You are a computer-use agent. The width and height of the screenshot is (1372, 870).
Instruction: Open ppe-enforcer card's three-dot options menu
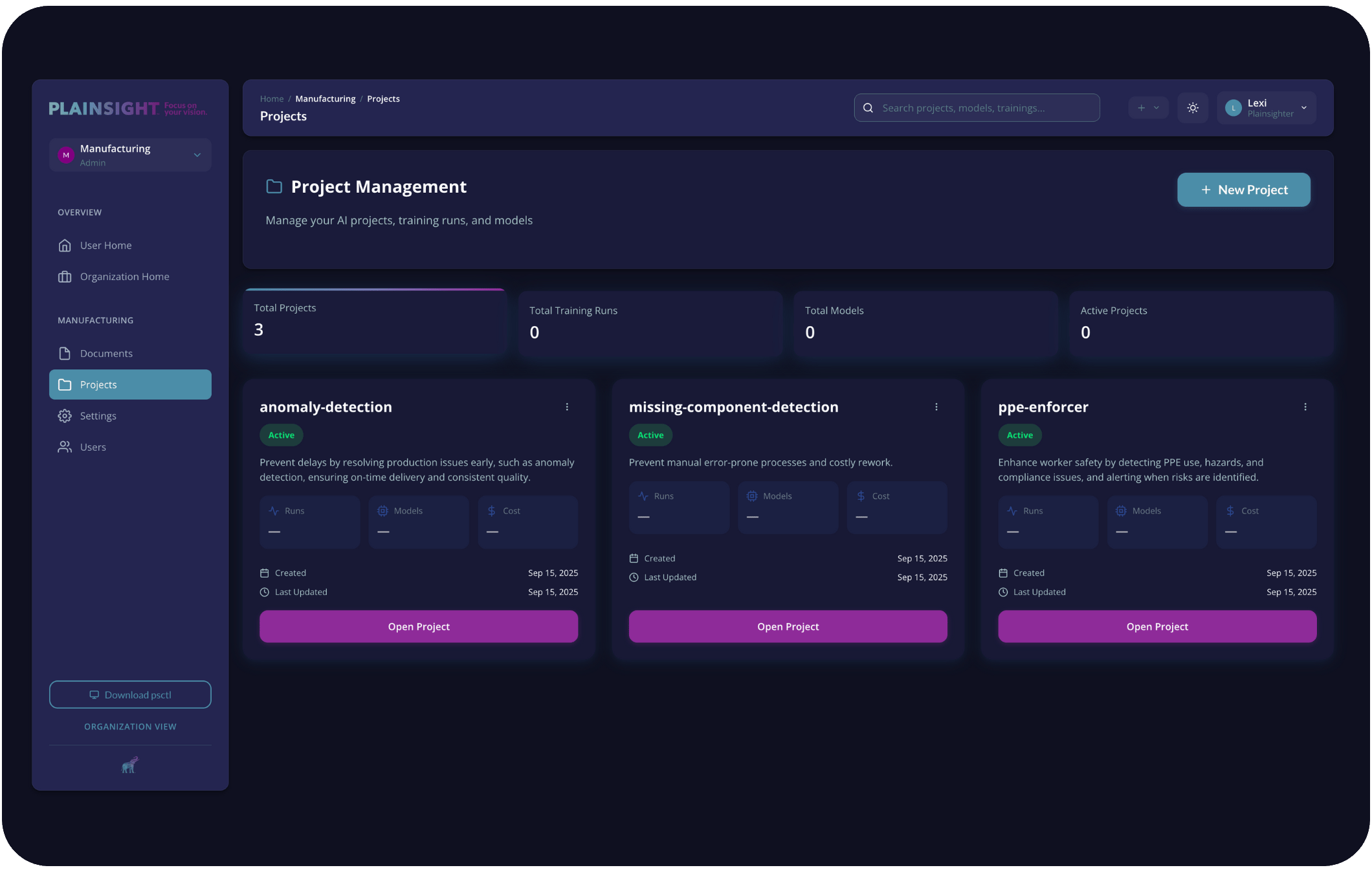coord(1305,407)
